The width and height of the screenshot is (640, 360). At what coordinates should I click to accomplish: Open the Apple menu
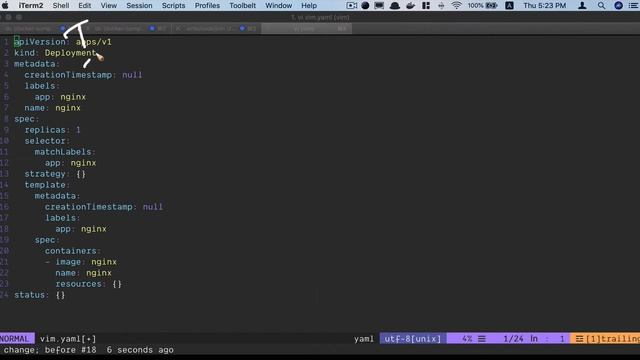click(5, 5)
